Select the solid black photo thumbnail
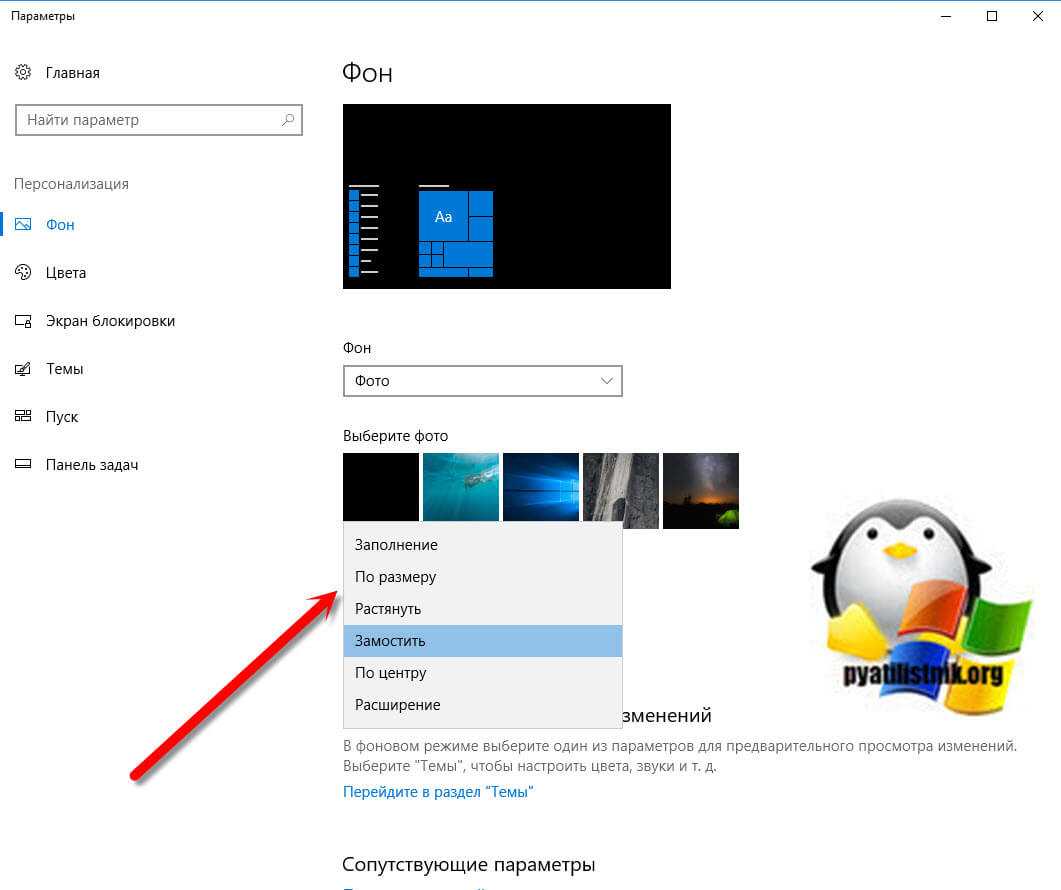Screen dimensions: 1061x890 point(380,487)
